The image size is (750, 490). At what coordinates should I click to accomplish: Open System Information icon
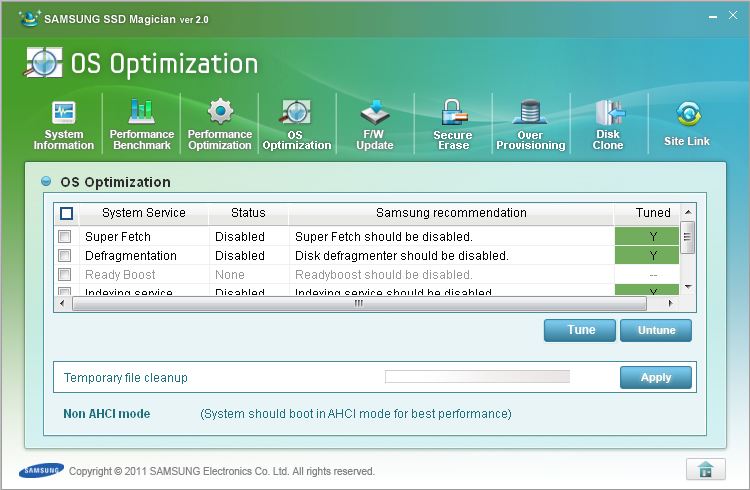[x=64, y=113]
